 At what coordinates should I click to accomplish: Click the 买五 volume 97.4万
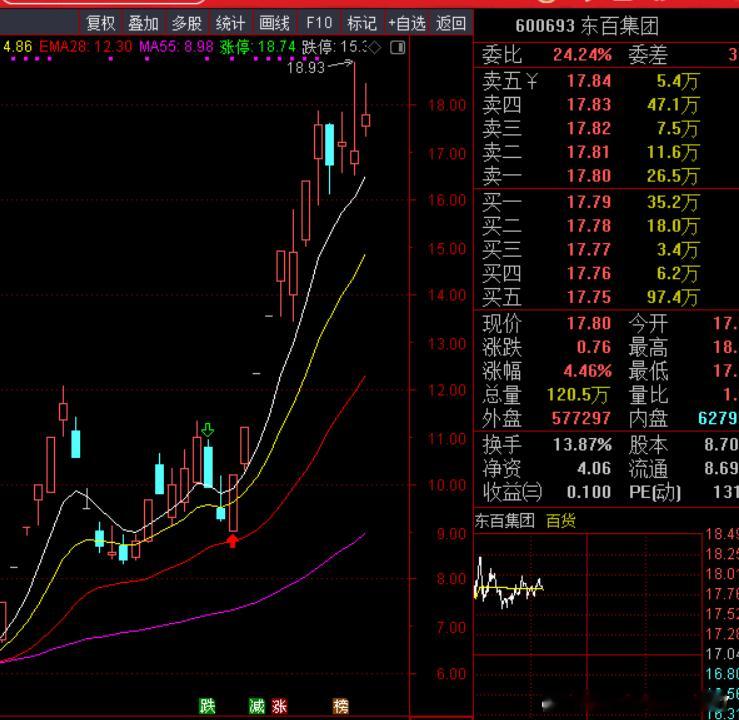[x=673, y=297]
